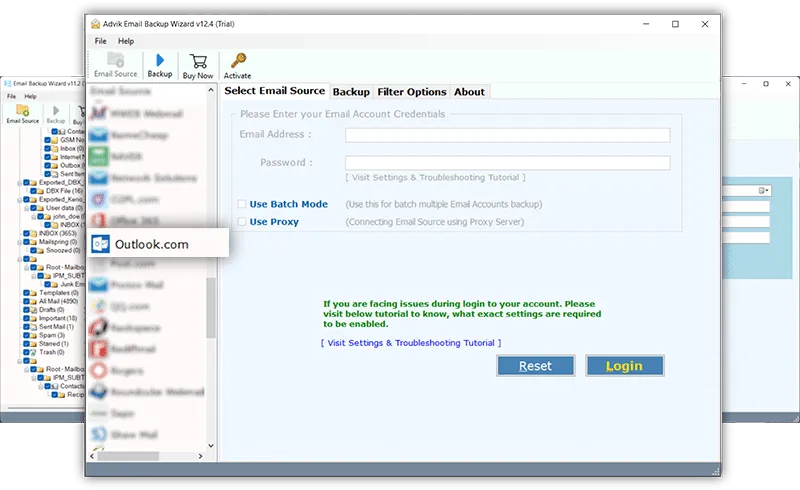Screen dimensions: 800x490
Task: Click the Advik app icon in title bar
Action: (95, 24)
